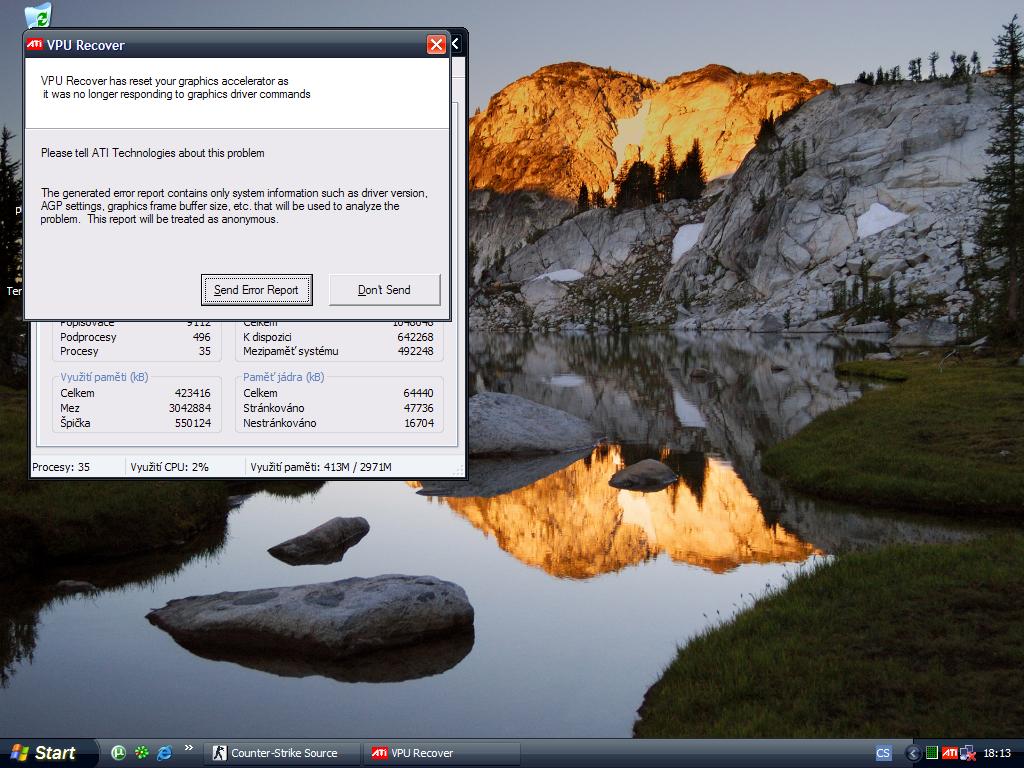
Task: Open the ATI tray icon
Action: point(950,753)
